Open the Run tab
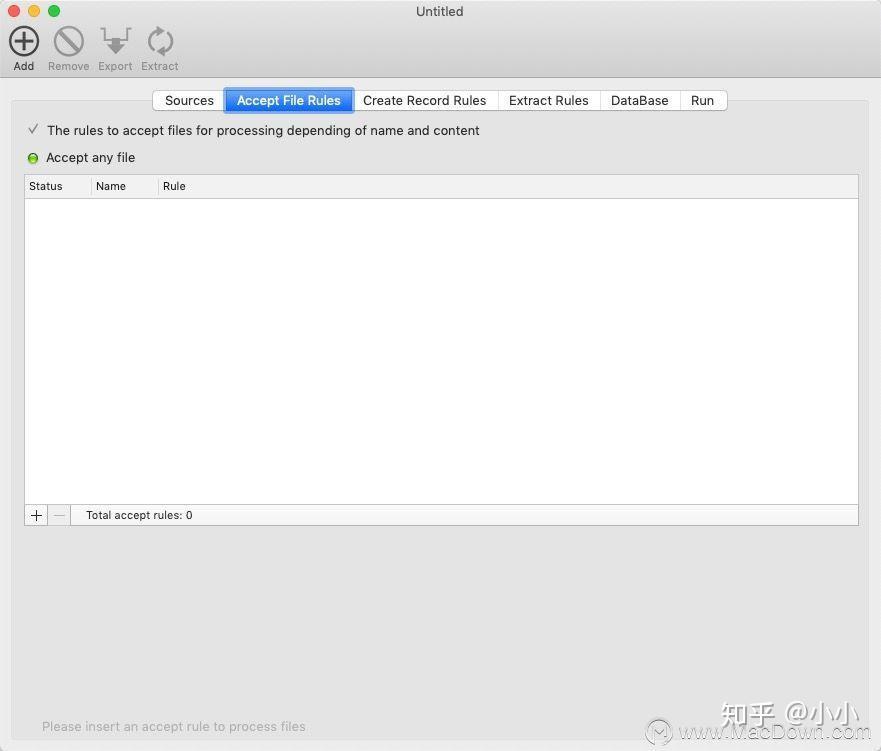The image size is (881, 751). 702,100
